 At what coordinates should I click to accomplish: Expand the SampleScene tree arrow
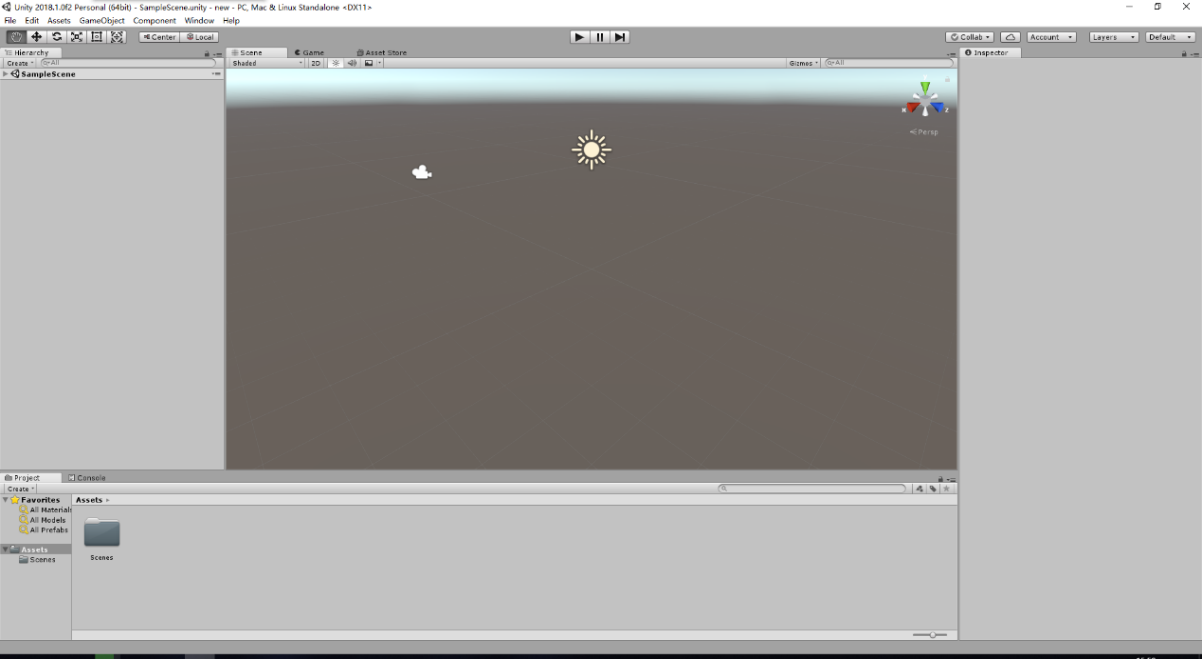pos(5,74)
